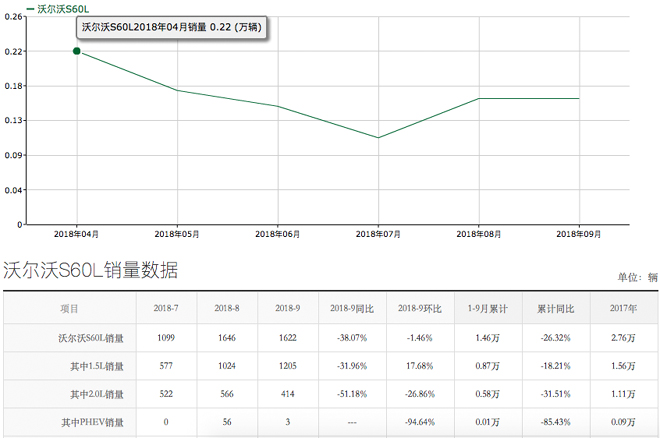Click the 单位：辆 label
This screenshot has height=438, width=660.
click(637, 277)
